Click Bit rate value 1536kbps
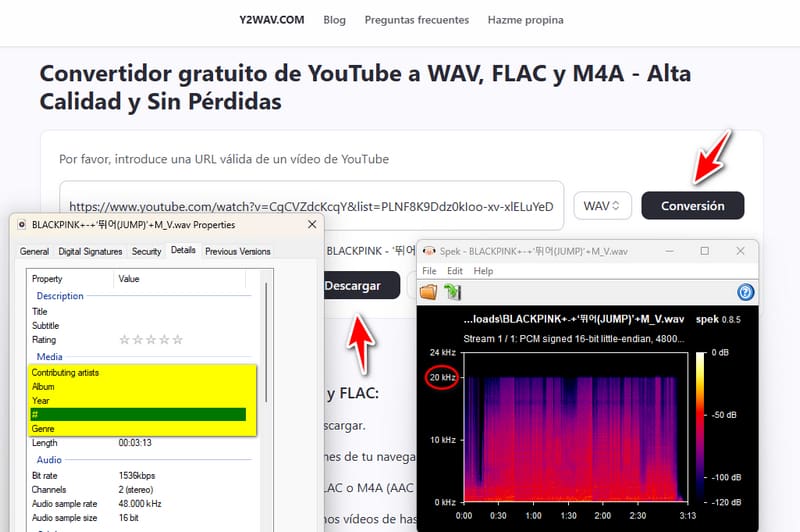 [x=137, y=475]
